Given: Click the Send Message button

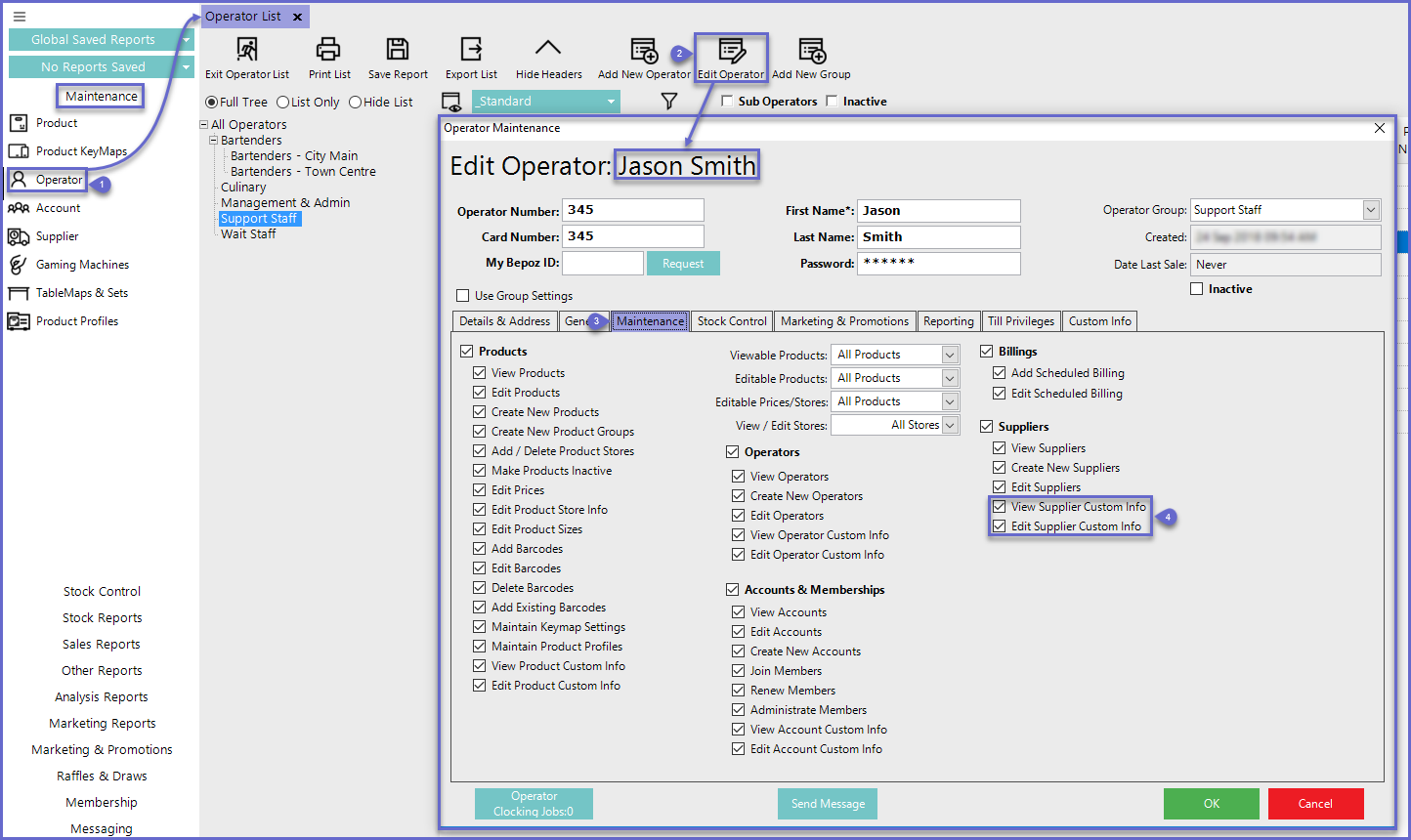Looking at the screenshot, I should 828,804.
